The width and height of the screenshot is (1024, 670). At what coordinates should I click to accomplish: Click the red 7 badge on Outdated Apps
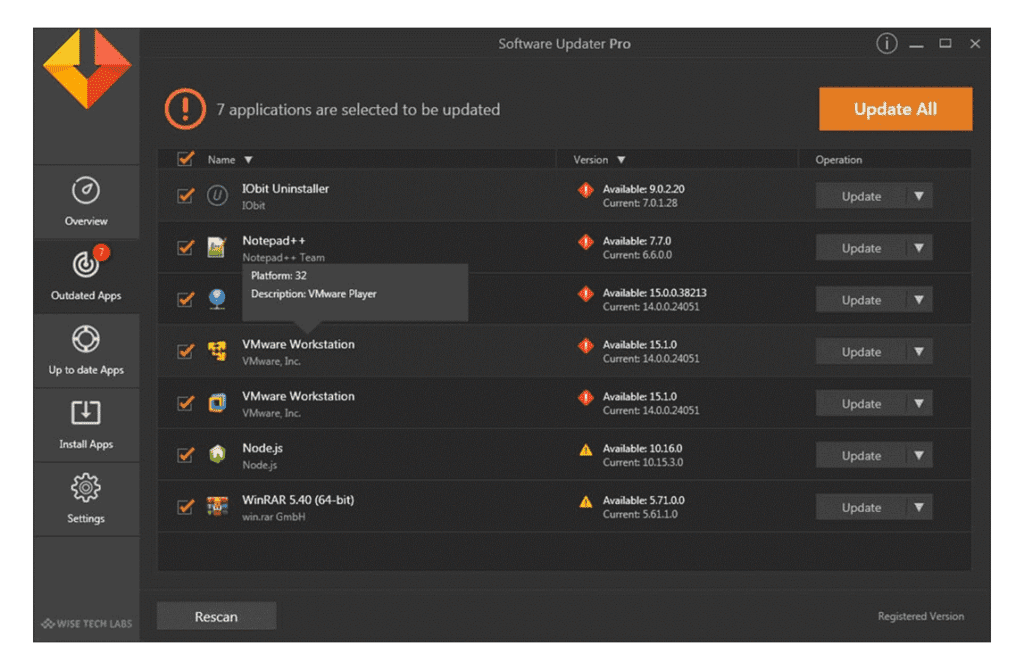(101, 252)
